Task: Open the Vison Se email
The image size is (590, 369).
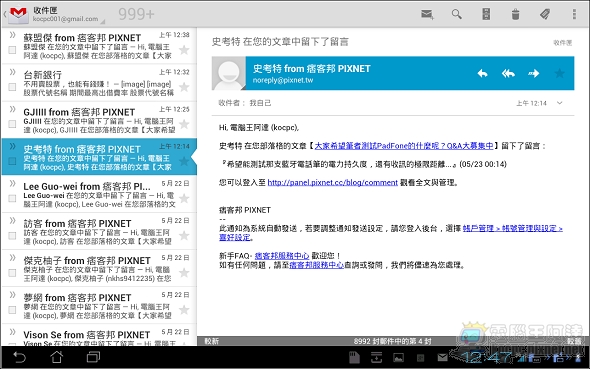Action: coord(99,336)
